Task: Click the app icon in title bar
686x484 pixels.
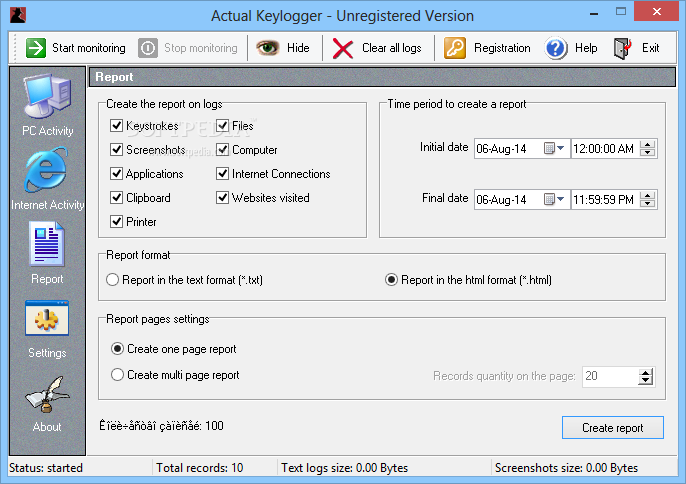Action: pos(18,15)
